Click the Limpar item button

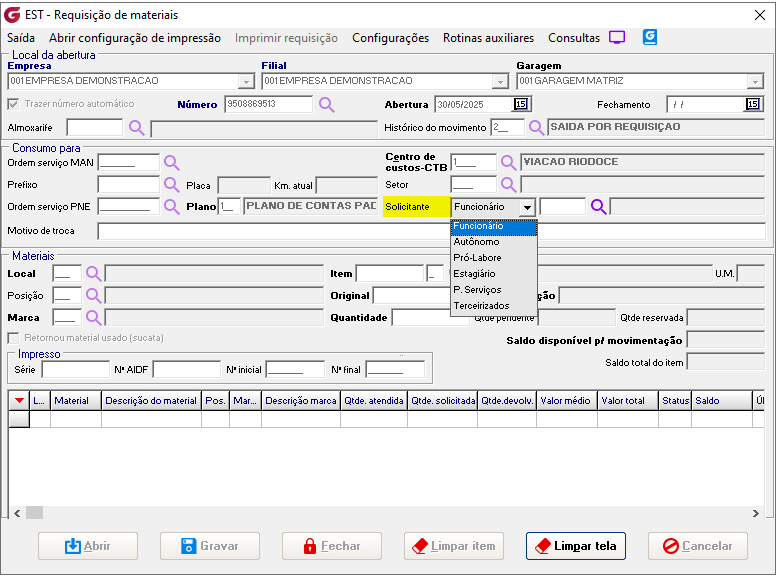(454, 546)
